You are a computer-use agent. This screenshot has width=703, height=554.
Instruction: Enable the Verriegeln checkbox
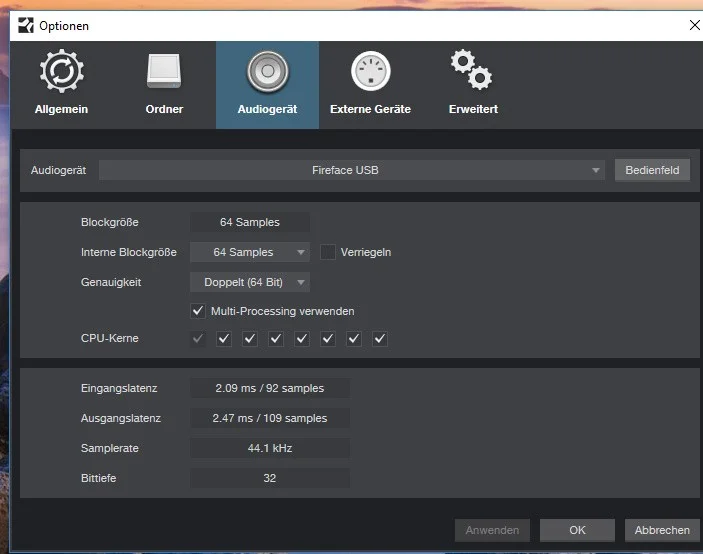[x=328, y=252]
